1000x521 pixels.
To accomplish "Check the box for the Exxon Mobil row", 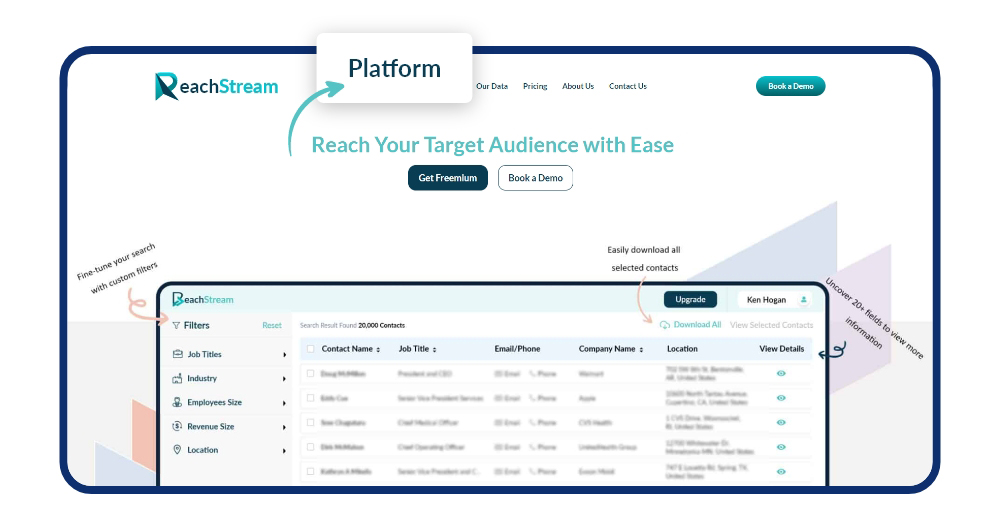I will (311, 471).
